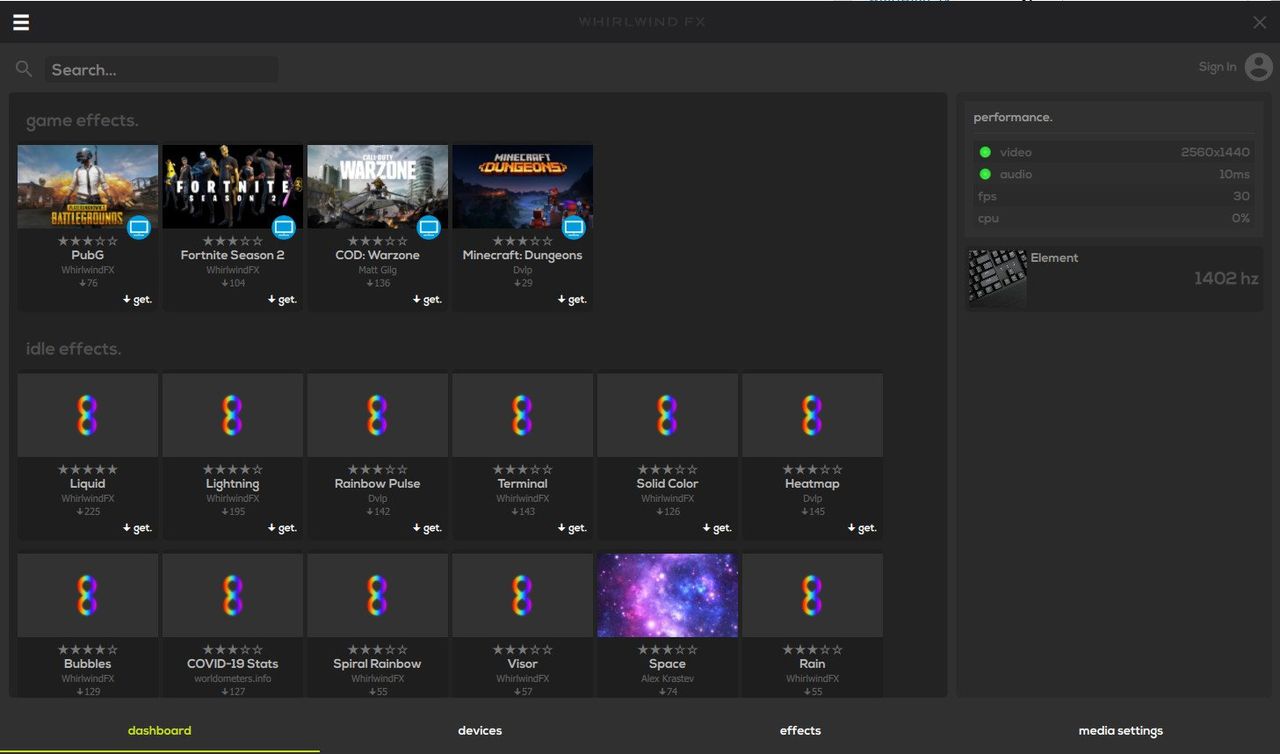Switch to the devices tab
Screen dimensions: 1280x754
pyautogui.click(x=480, y=731)
